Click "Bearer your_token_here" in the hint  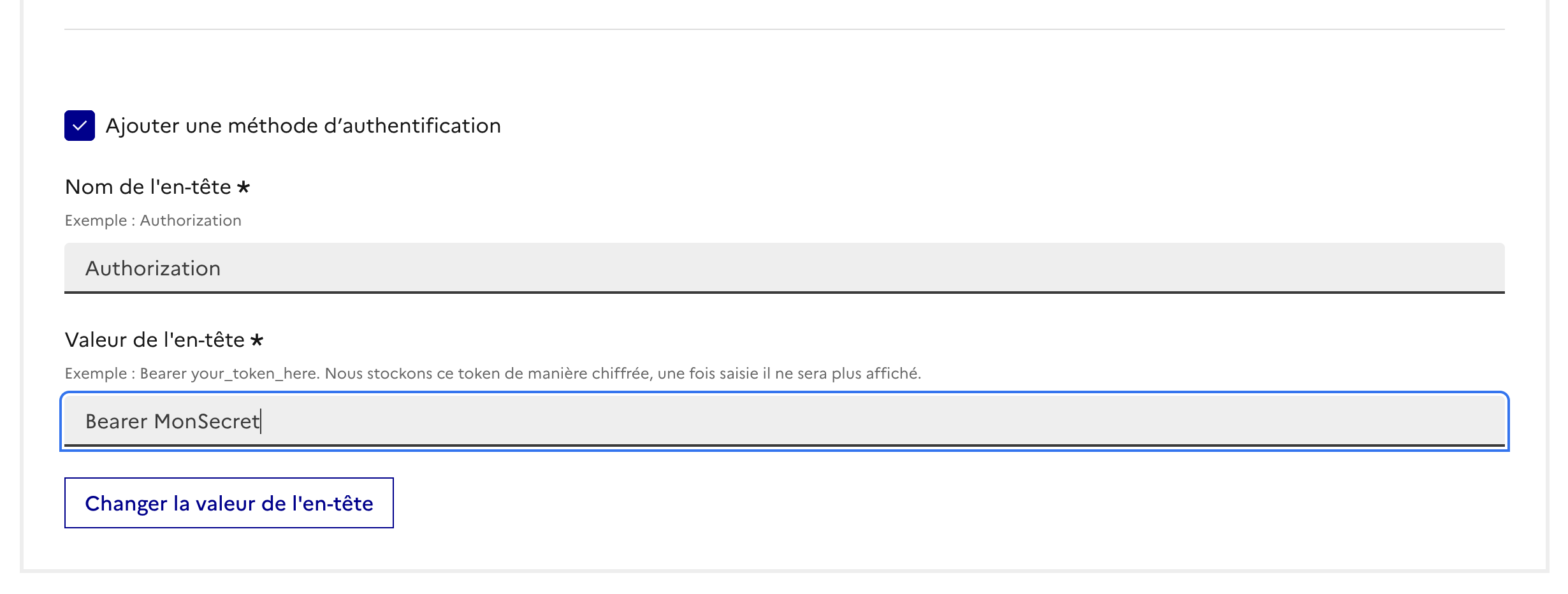tap(229, 373)
